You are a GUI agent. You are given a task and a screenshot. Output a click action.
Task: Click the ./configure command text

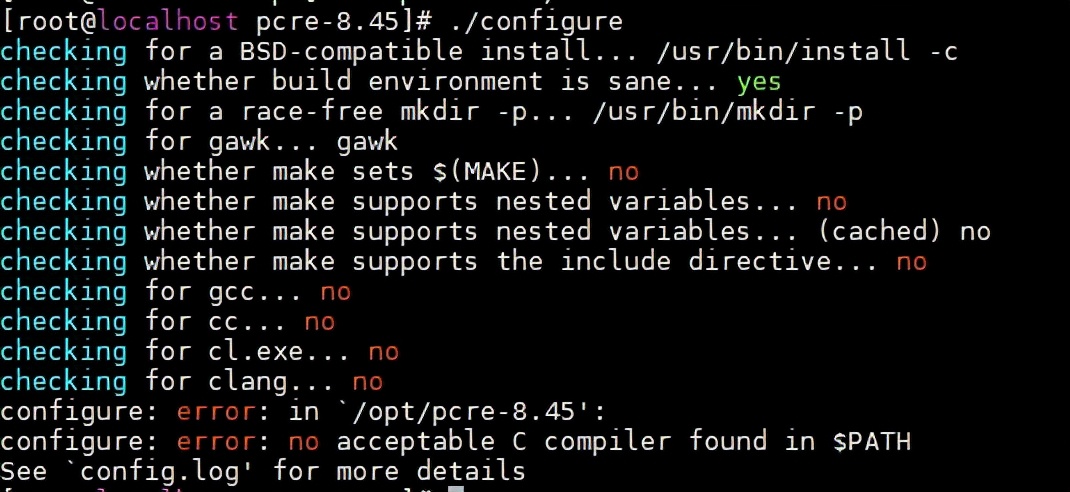pos(536,22)
